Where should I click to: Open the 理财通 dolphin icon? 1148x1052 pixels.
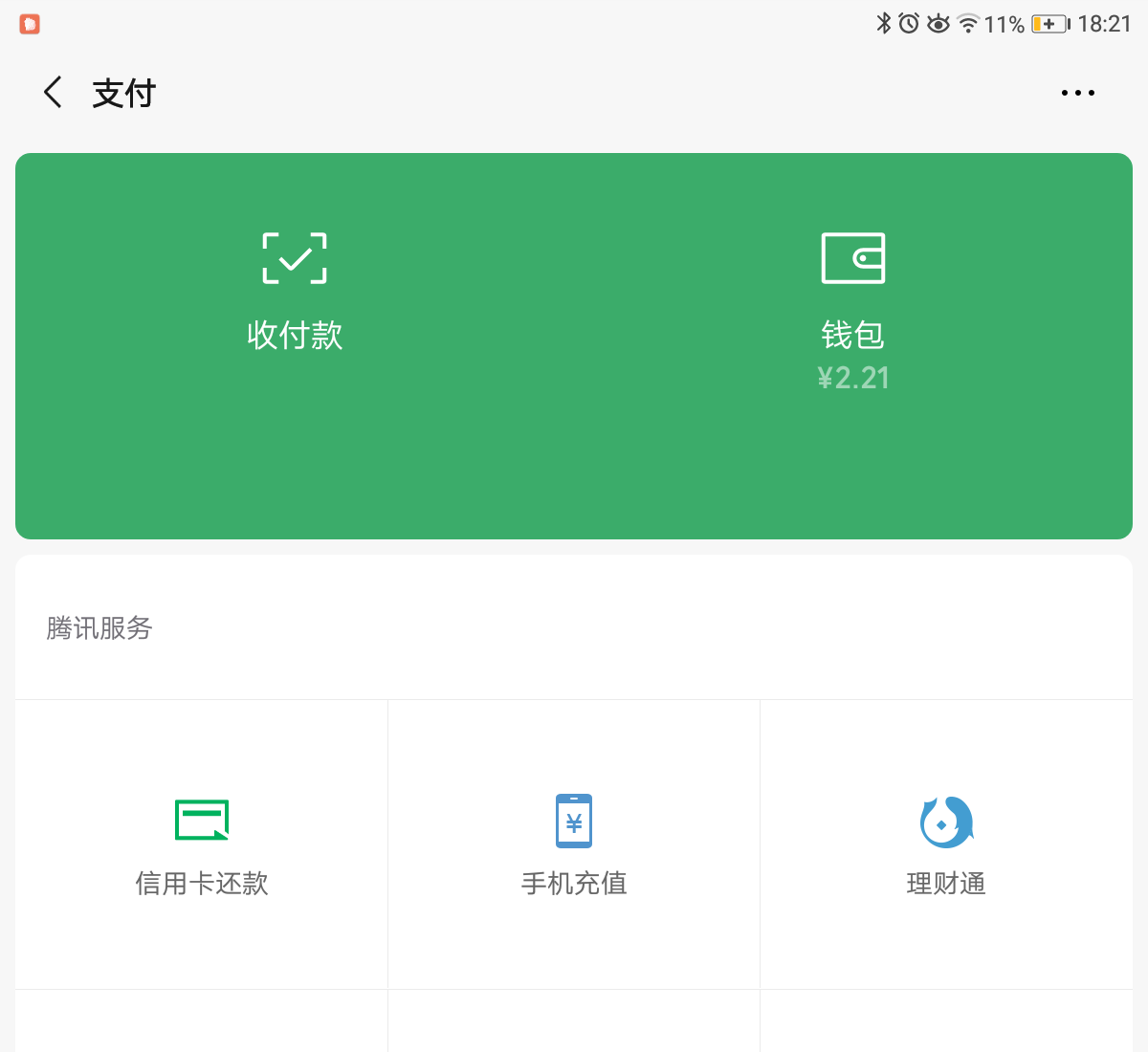946,822
